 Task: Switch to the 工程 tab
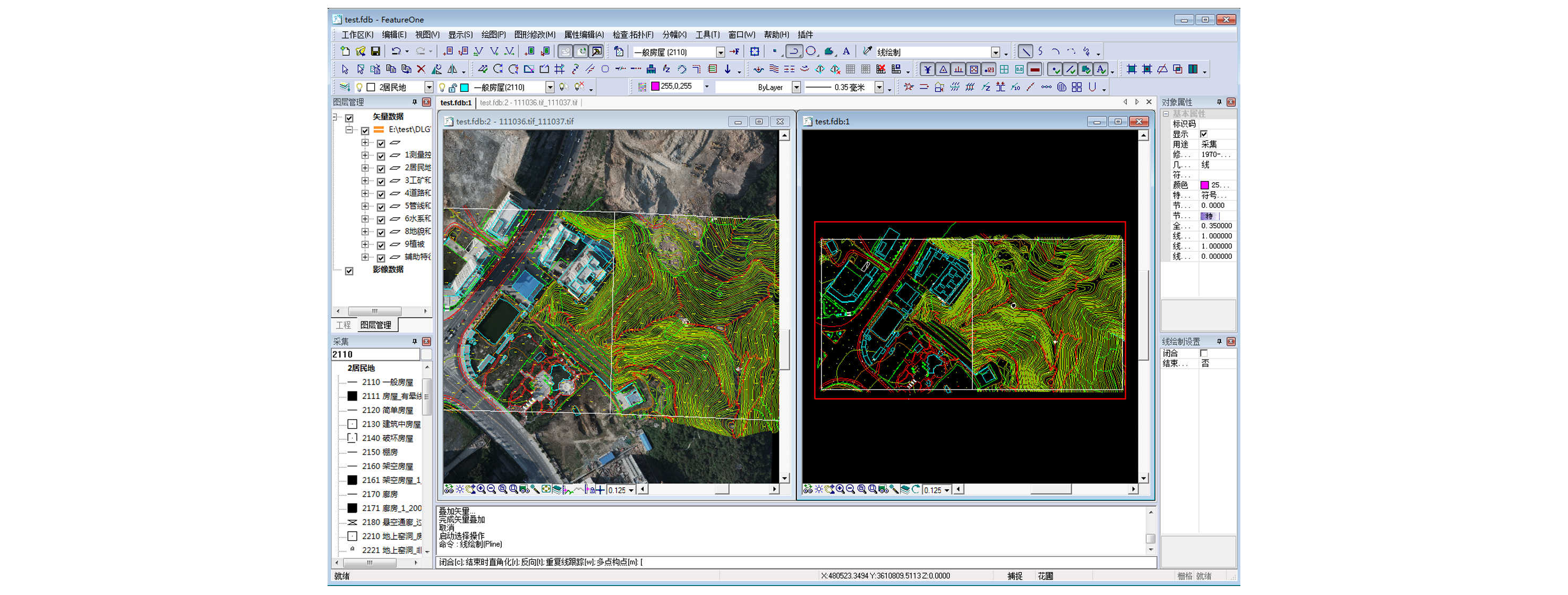344,325
